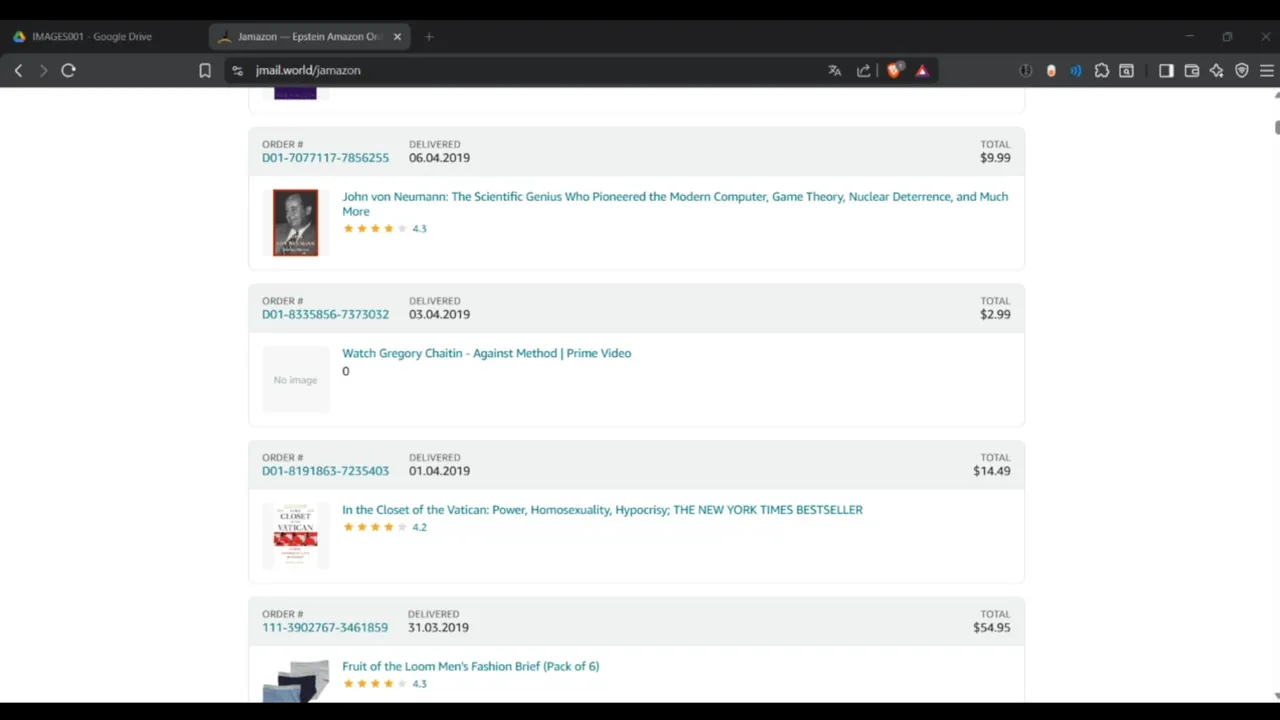Open site settings icon beside the URL
The height and width of the screenshot is (720, 1280).
(x=237, y=71)
